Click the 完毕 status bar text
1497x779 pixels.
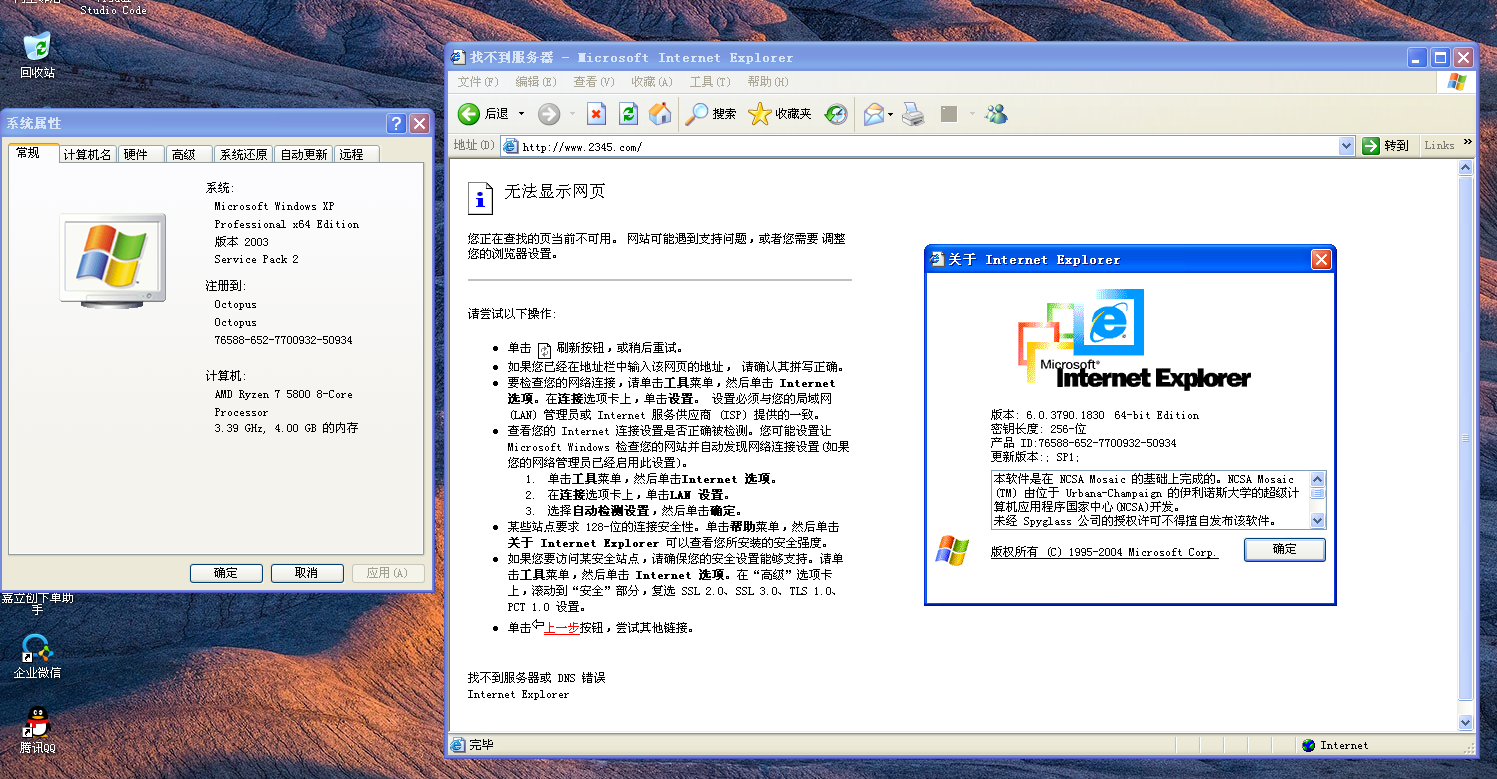[481, 745]
